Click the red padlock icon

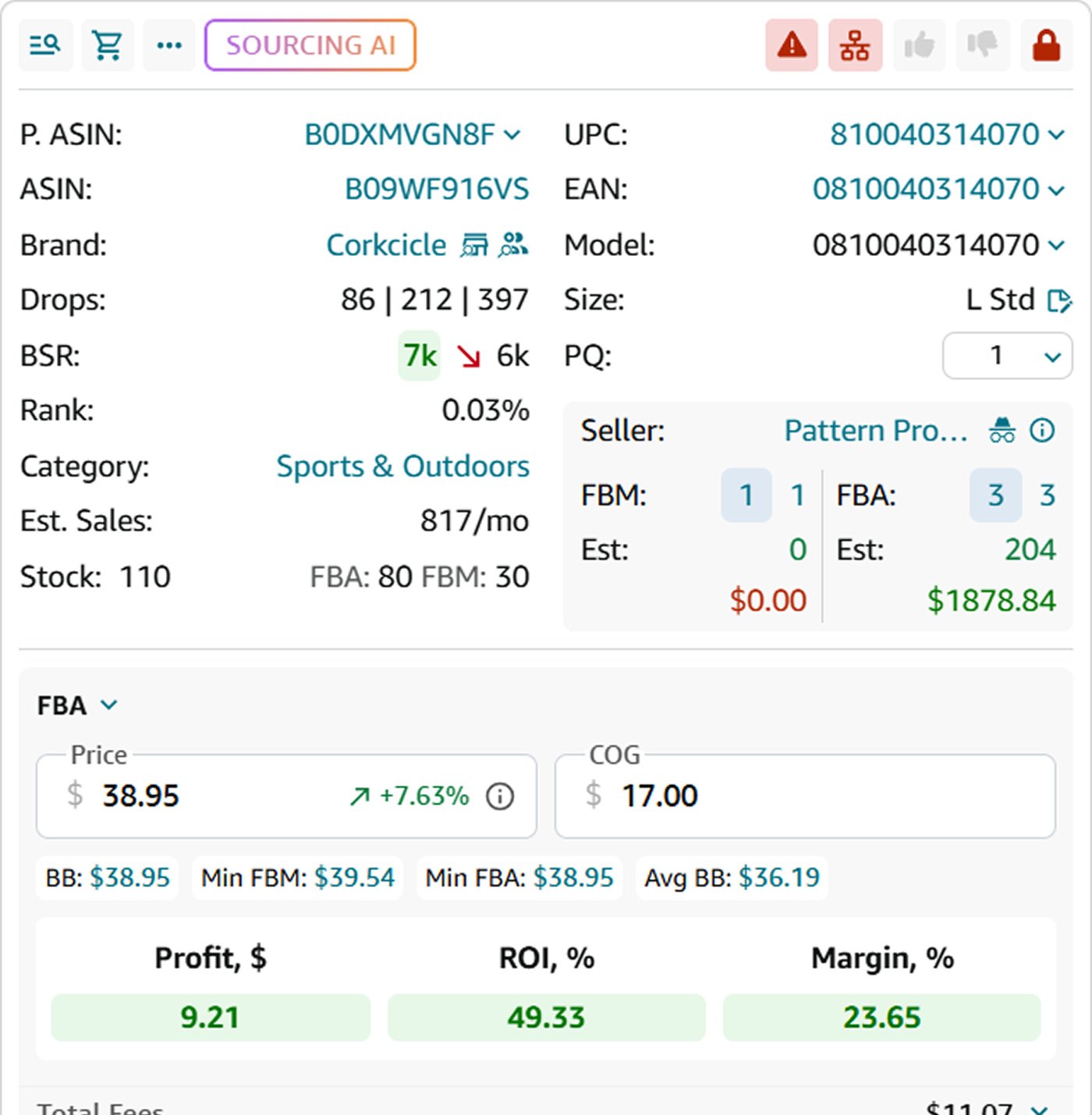[1046, 45]
